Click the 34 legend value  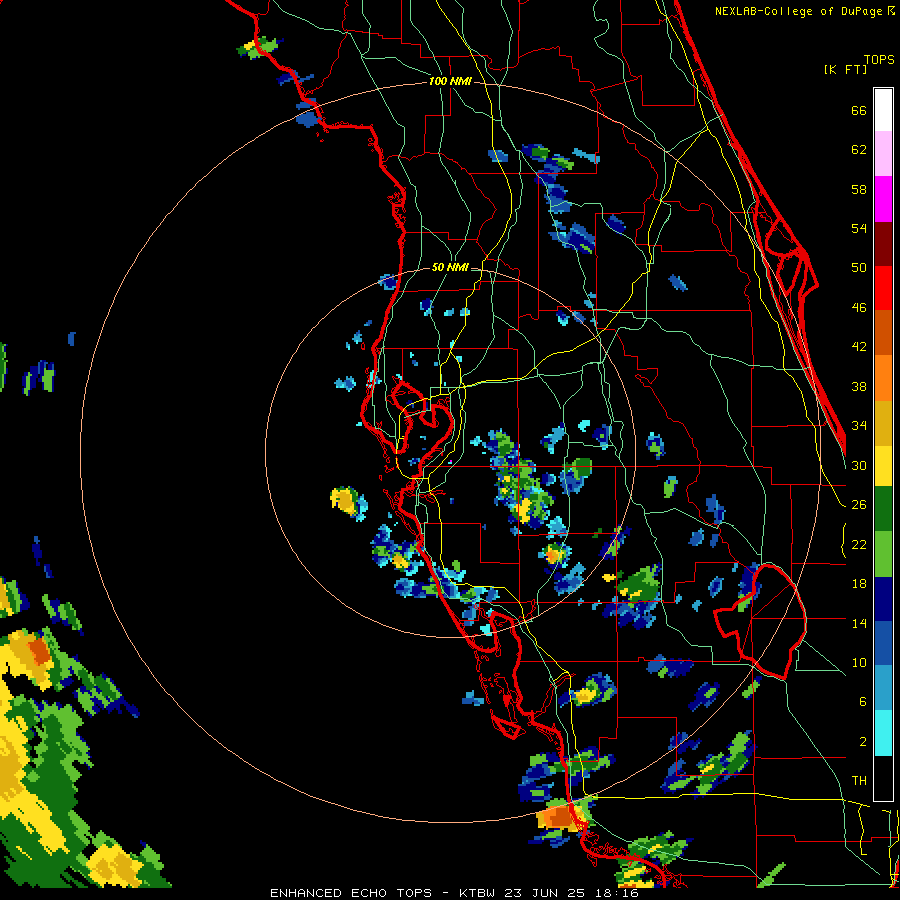[859, 426]
